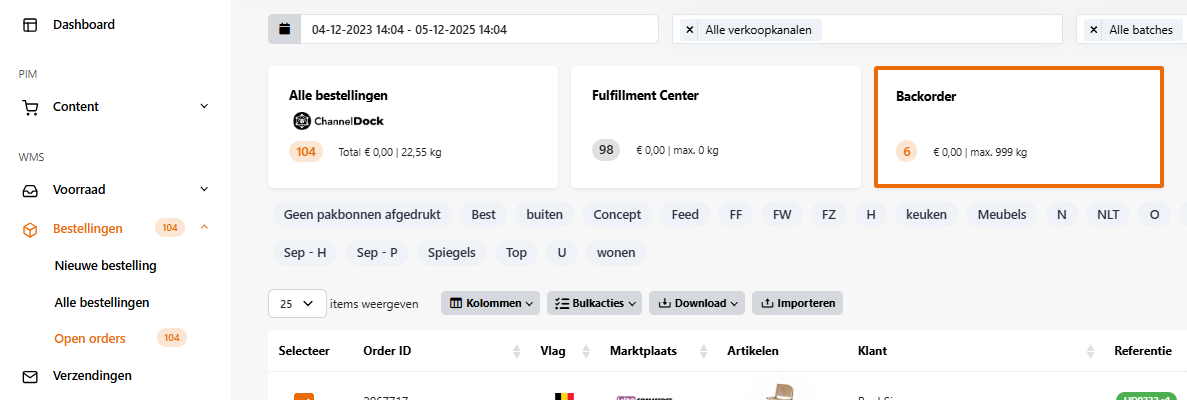Click the Dashboard icon in sidebar

(x=30, y=24)
